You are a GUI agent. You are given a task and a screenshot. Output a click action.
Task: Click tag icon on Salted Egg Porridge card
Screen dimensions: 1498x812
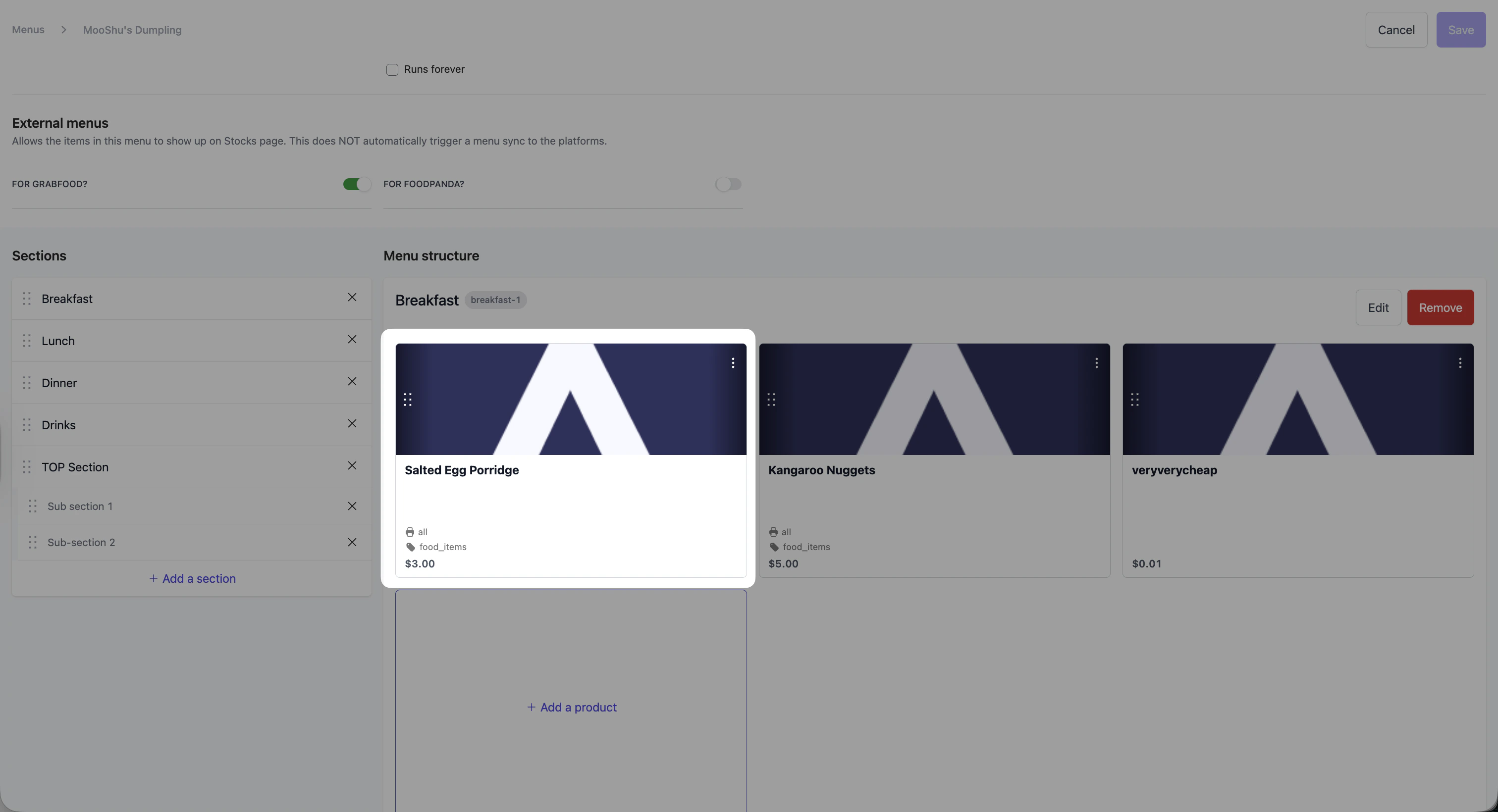pos(411,548)
